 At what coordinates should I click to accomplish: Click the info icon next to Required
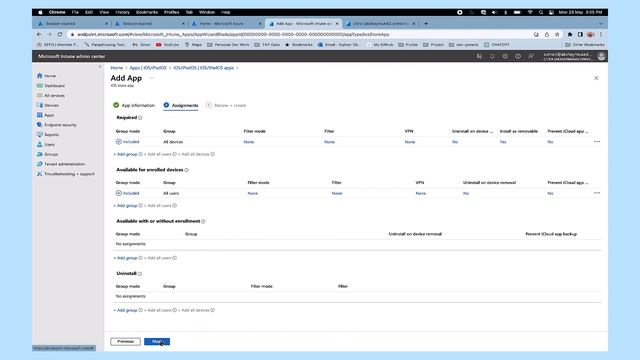tap(140, 118)
